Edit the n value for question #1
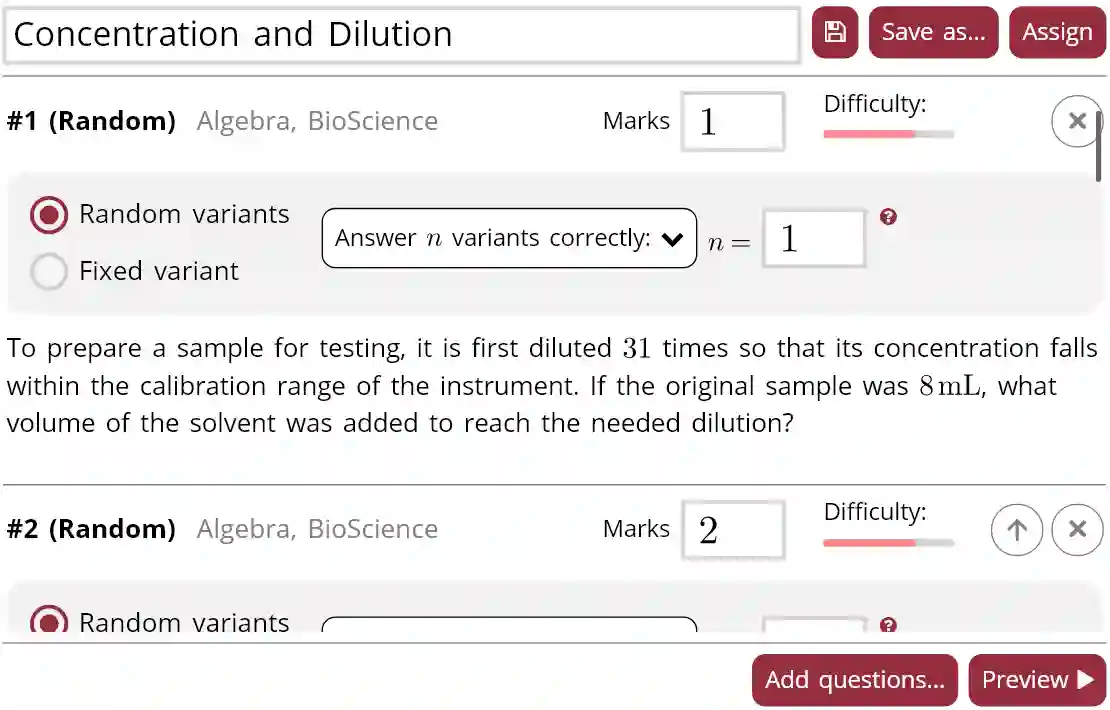Viewport: 1110px width, 710px height. pyautogui.click(x=812, y=238)
